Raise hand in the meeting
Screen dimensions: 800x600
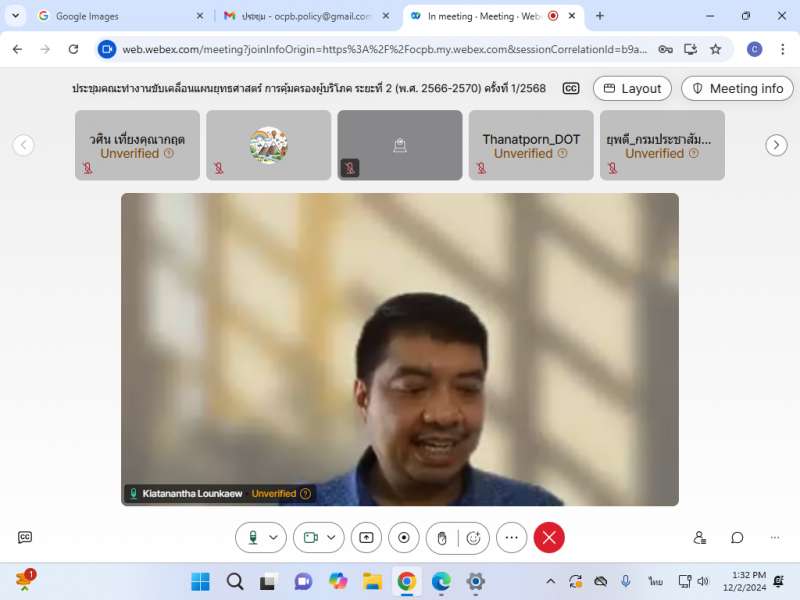(442, 538)
